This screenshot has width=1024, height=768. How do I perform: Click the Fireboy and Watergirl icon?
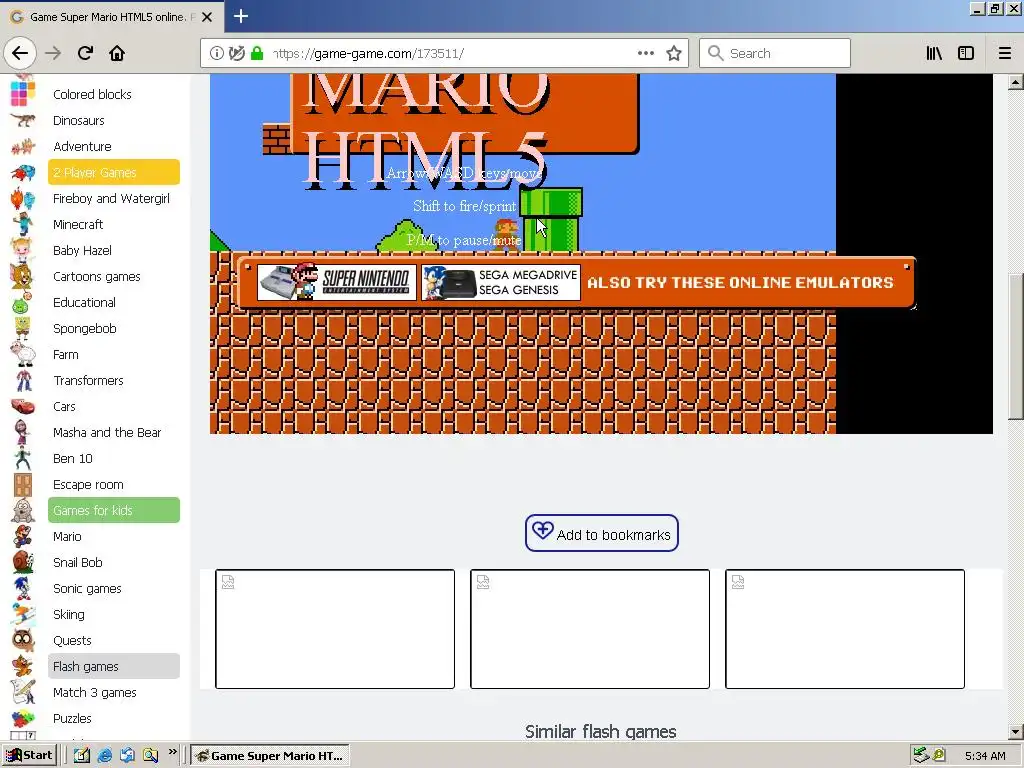(23, 198)
